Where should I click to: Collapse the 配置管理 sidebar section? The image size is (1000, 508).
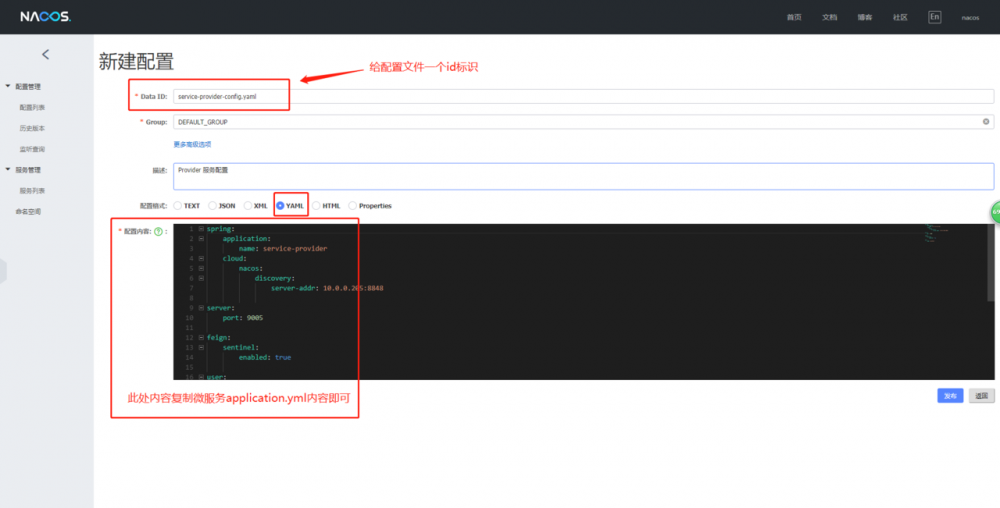[8, 86]
